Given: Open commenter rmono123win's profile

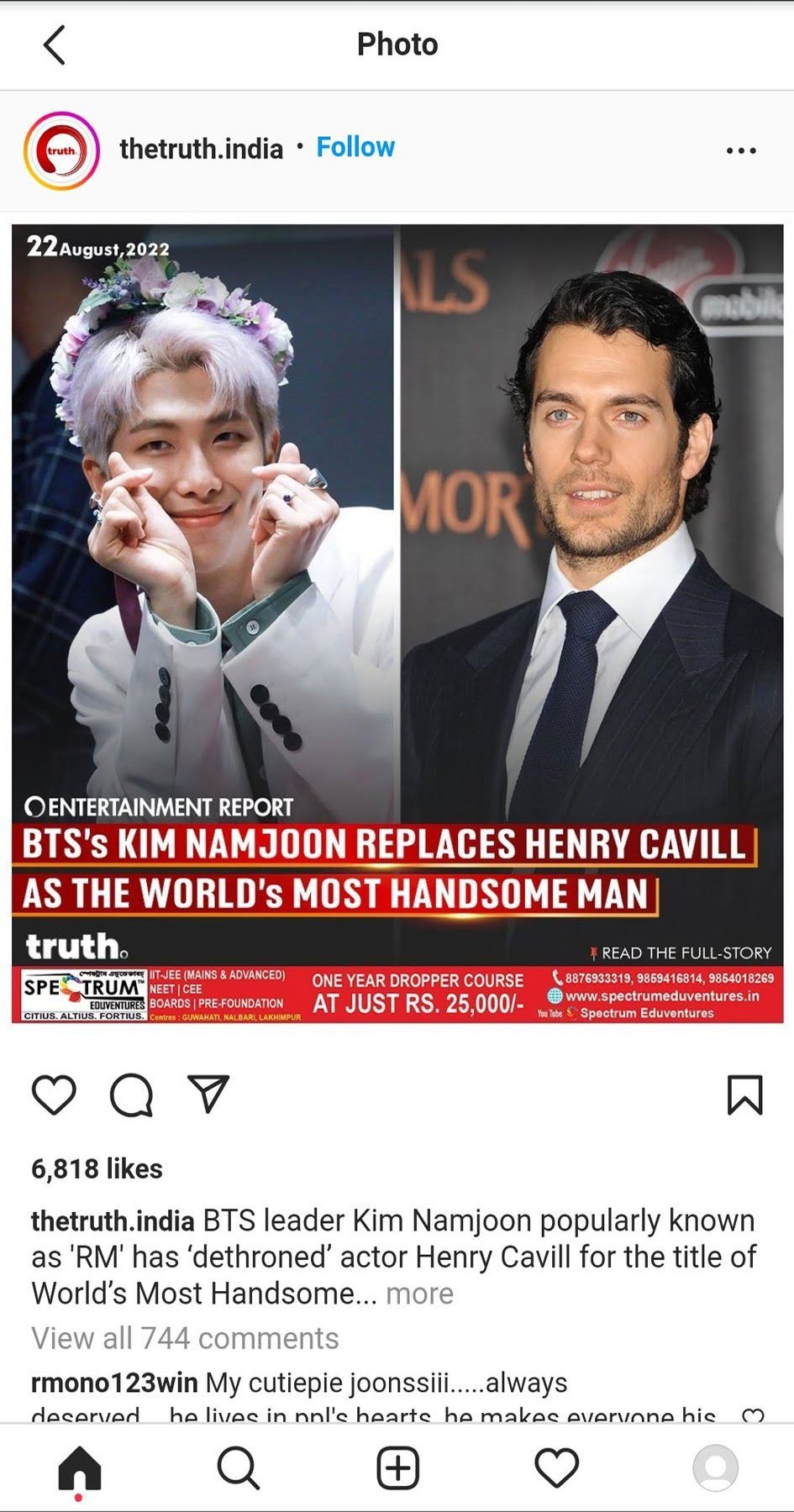Looking at the screenshot, I should click(x=114, y=1383).
